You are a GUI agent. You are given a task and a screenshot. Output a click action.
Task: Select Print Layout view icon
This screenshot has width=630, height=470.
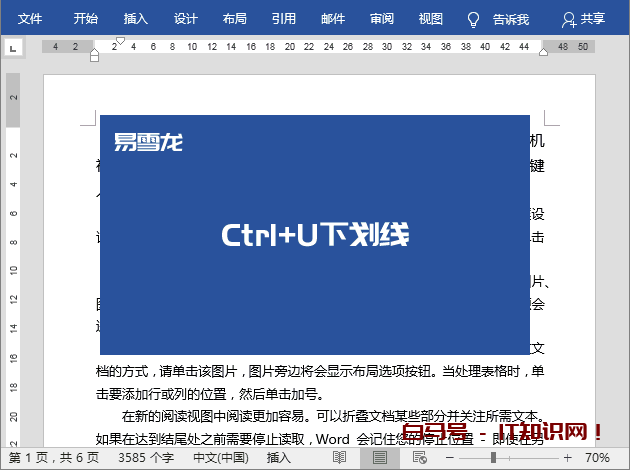(379, 457)
